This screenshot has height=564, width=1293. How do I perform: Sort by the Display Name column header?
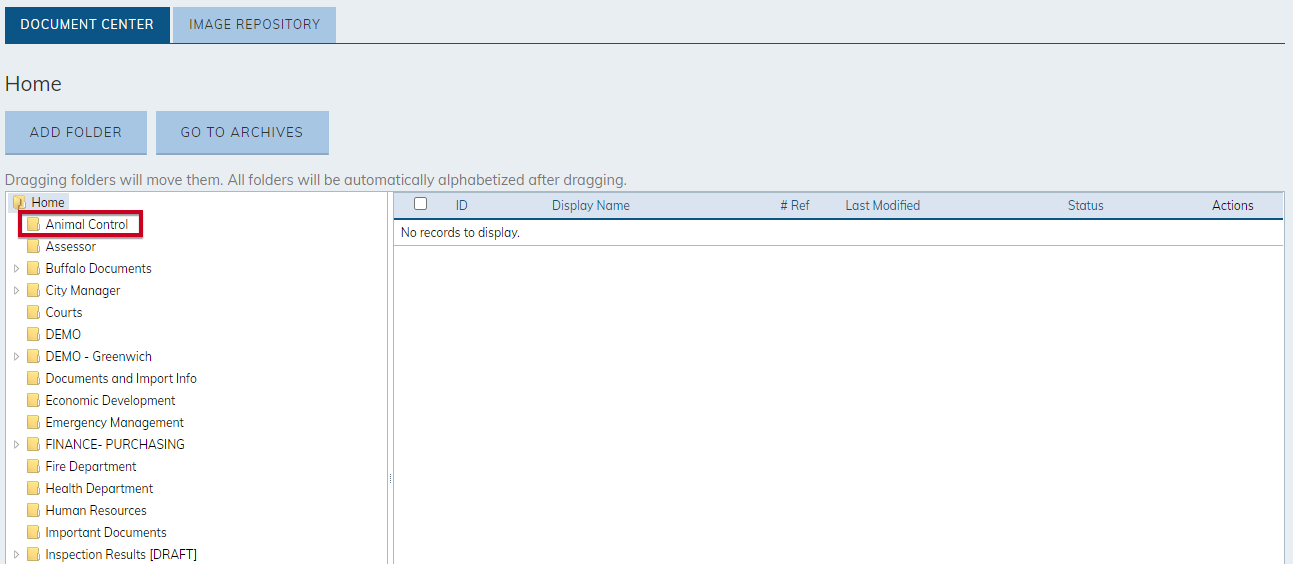(x=591, y=206)
